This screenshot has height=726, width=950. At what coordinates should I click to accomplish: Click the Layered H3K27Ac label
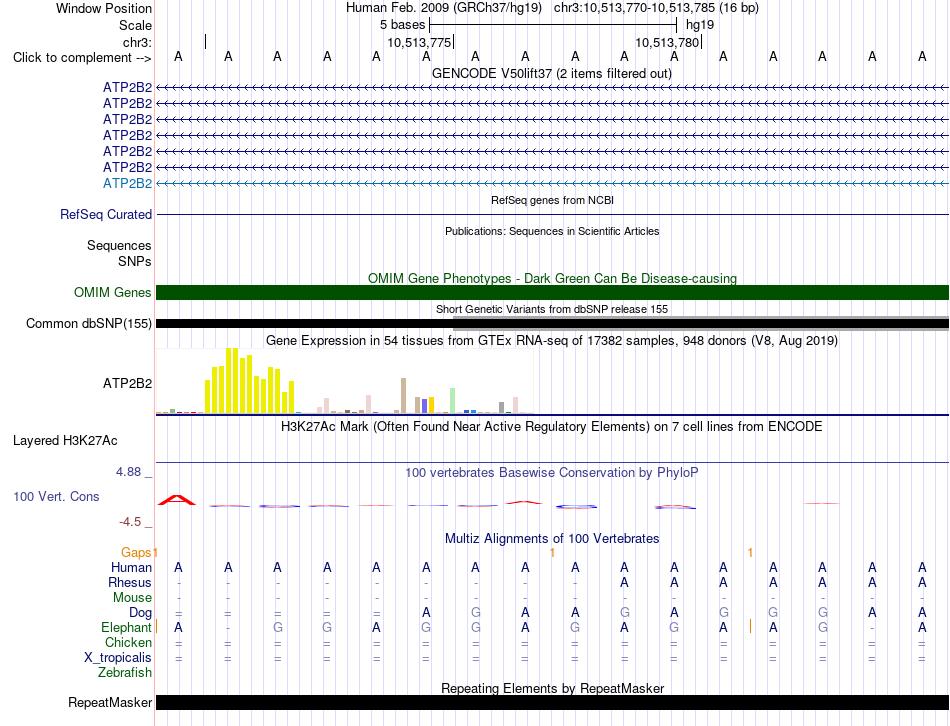(x=65, y=441)
